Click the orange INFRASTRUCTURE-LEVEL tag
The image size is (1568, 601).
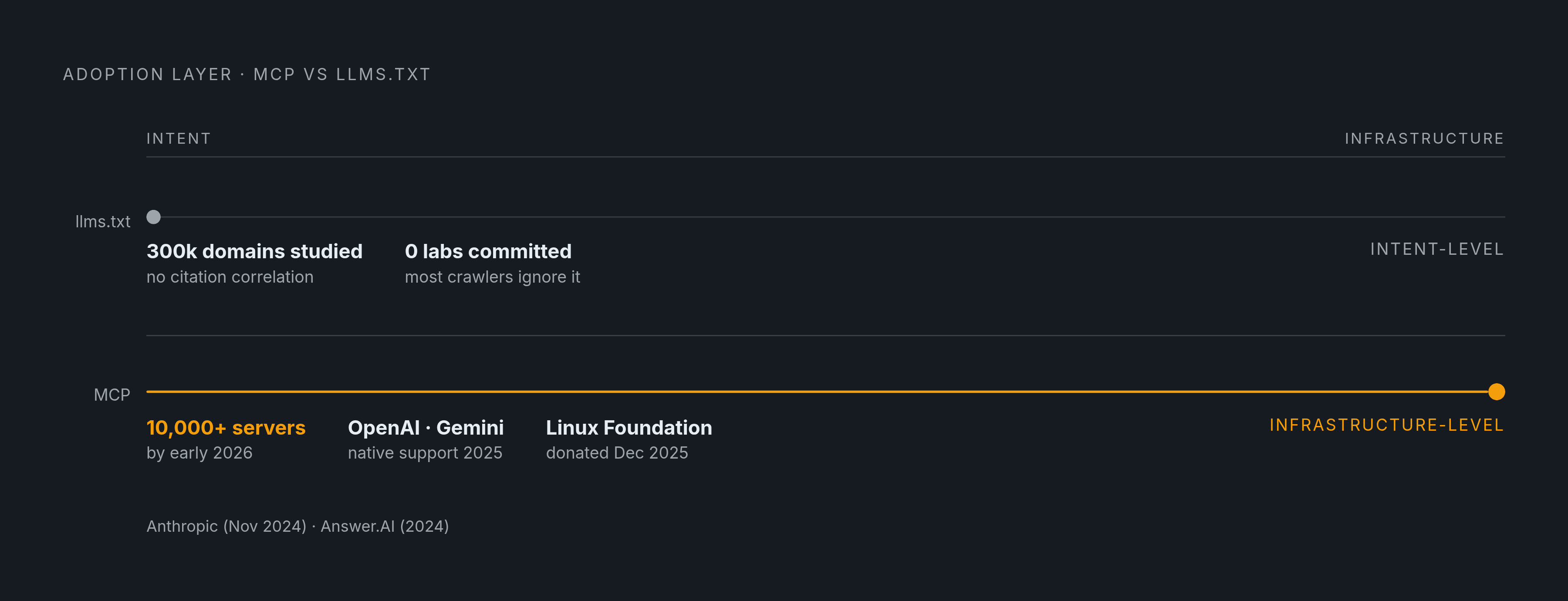pyautogui.click(x=1387, y=425)
